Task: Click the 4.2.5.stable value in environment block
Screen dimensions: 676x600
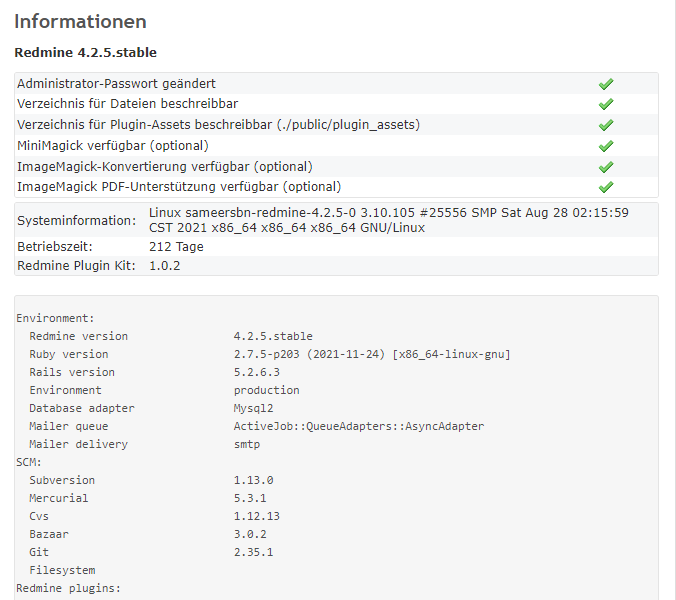Action: 273,336
